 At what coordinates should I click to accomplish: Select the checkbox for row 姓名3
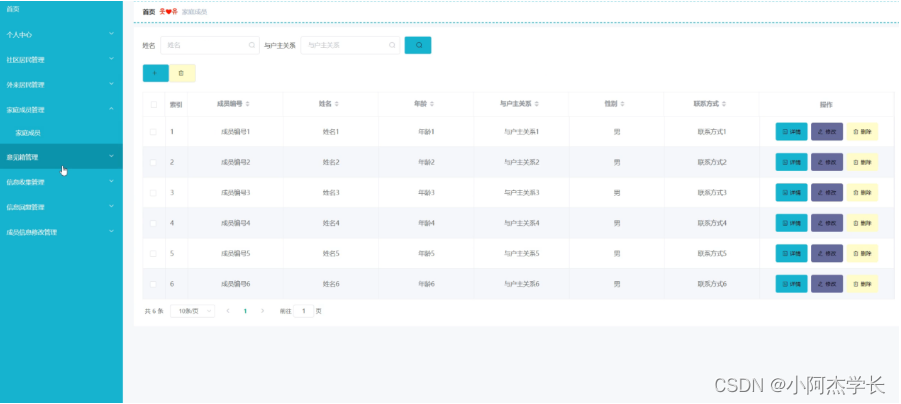(x=153, y=193)
